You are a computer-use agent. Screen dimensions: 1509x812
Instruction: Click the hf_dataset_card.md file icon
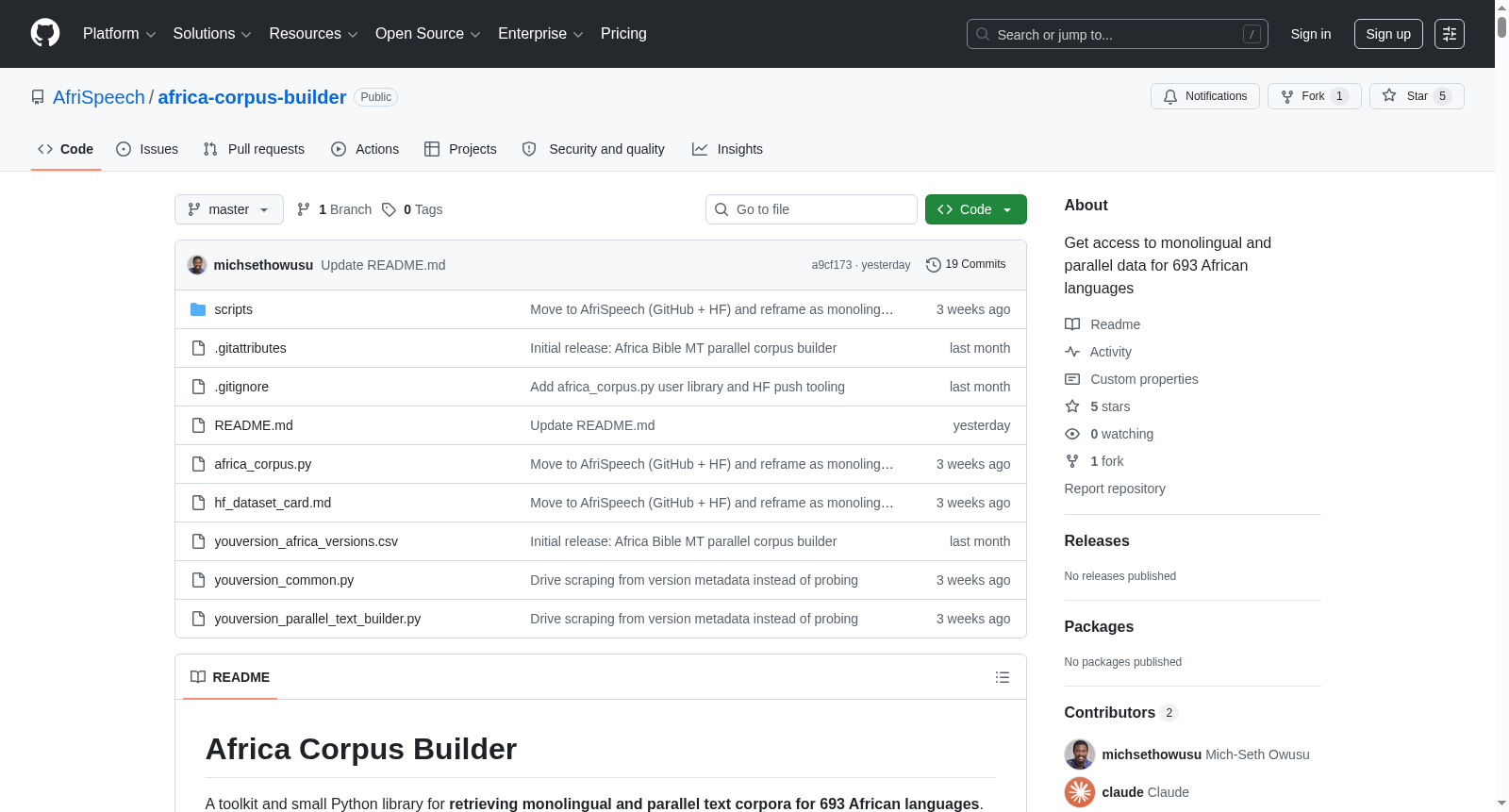pos(198,503)
